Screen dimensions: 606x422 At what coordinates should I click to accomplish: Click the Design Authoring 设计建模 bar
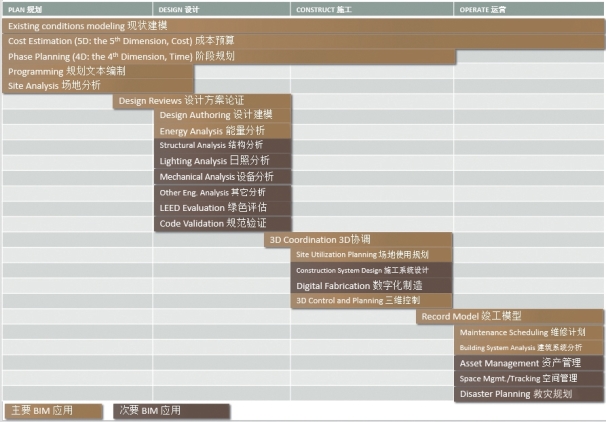pyautogui.click(x=223, y=115)
